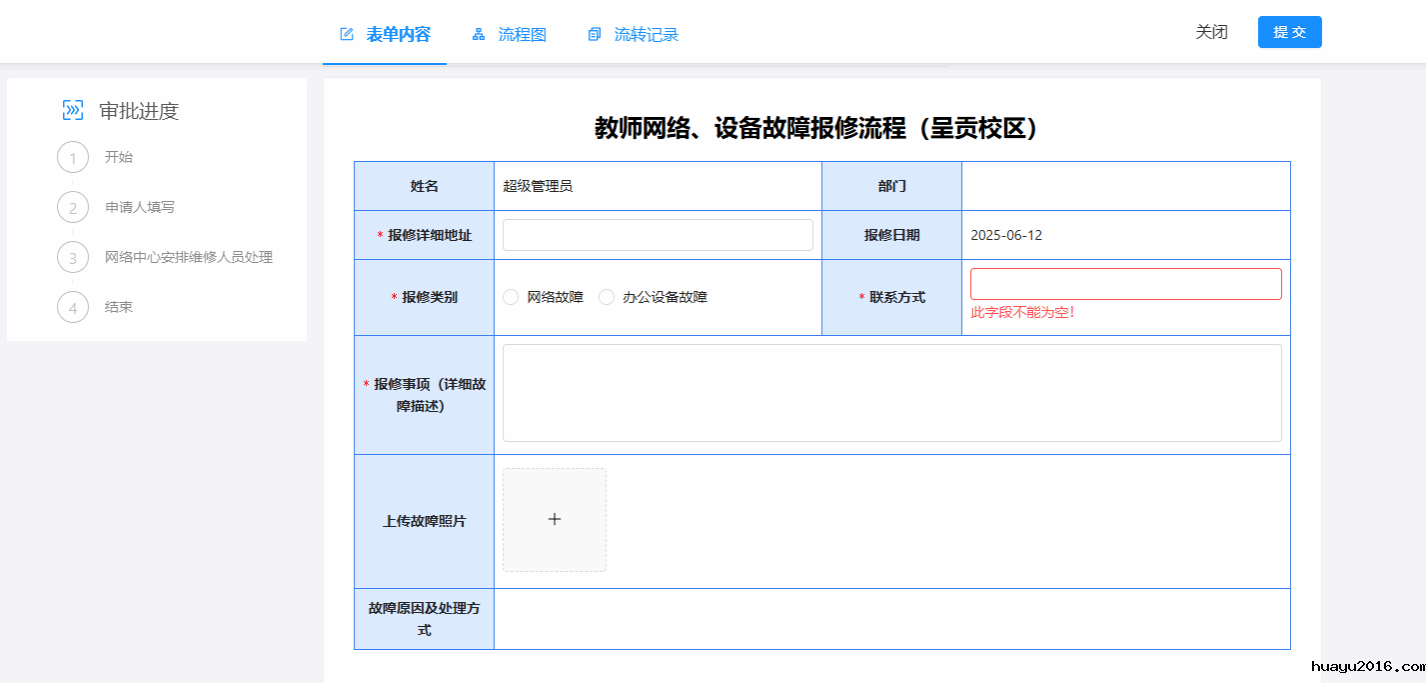Click the 关闭 button
The image size is (1426, 683).
(1211, 32)
